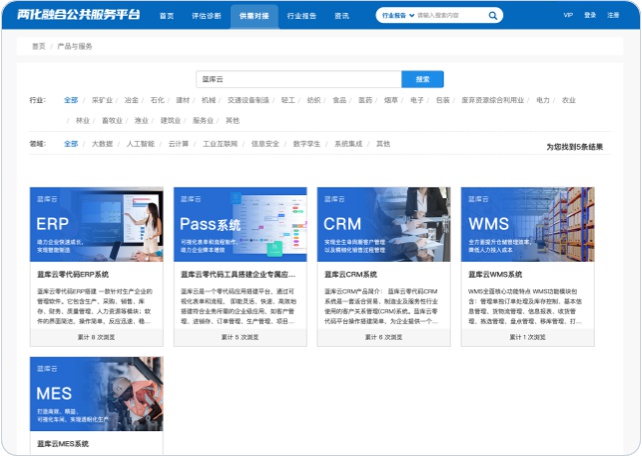
Task: Filter field by 云计算
Action: coord(179,144)
